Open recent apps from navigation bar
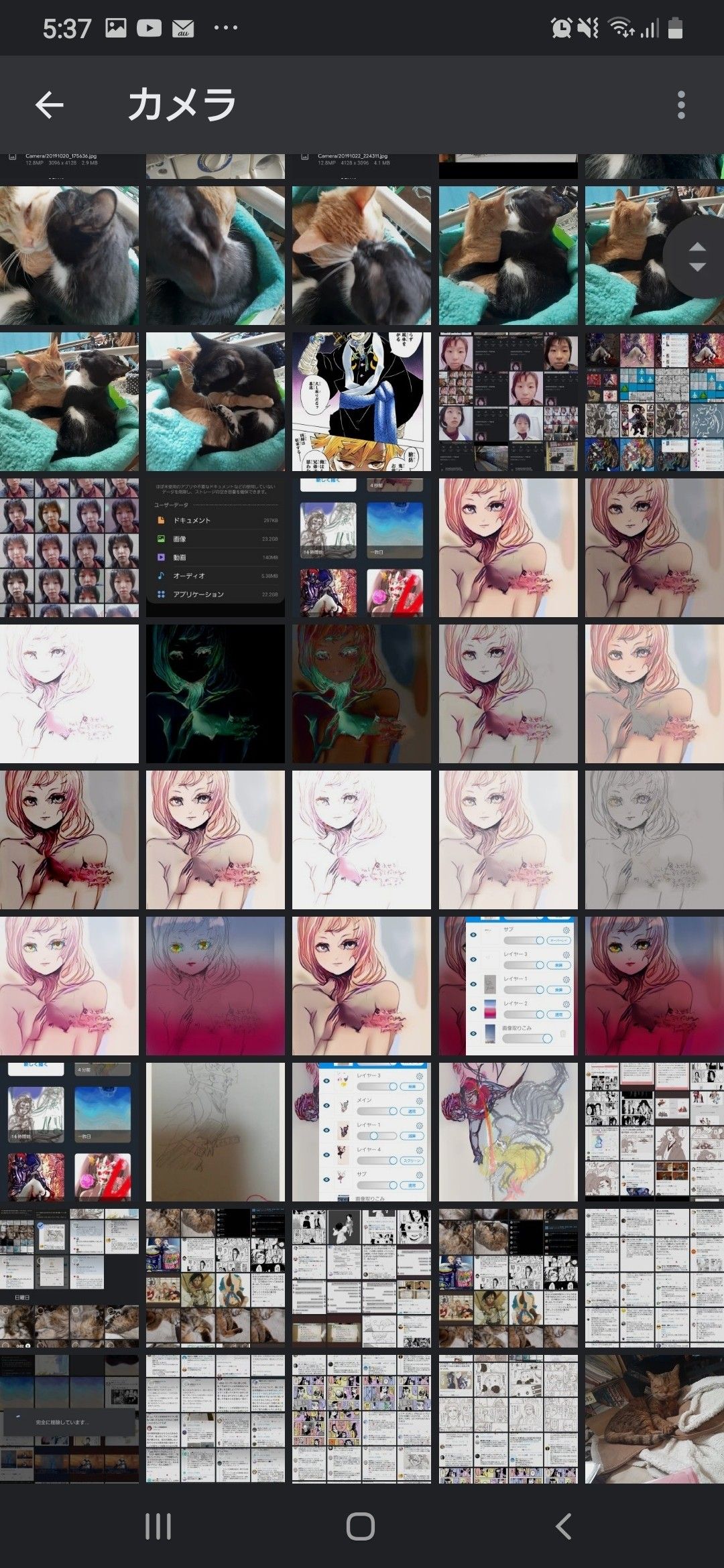724x1568 pixels. pos(158,1526)
